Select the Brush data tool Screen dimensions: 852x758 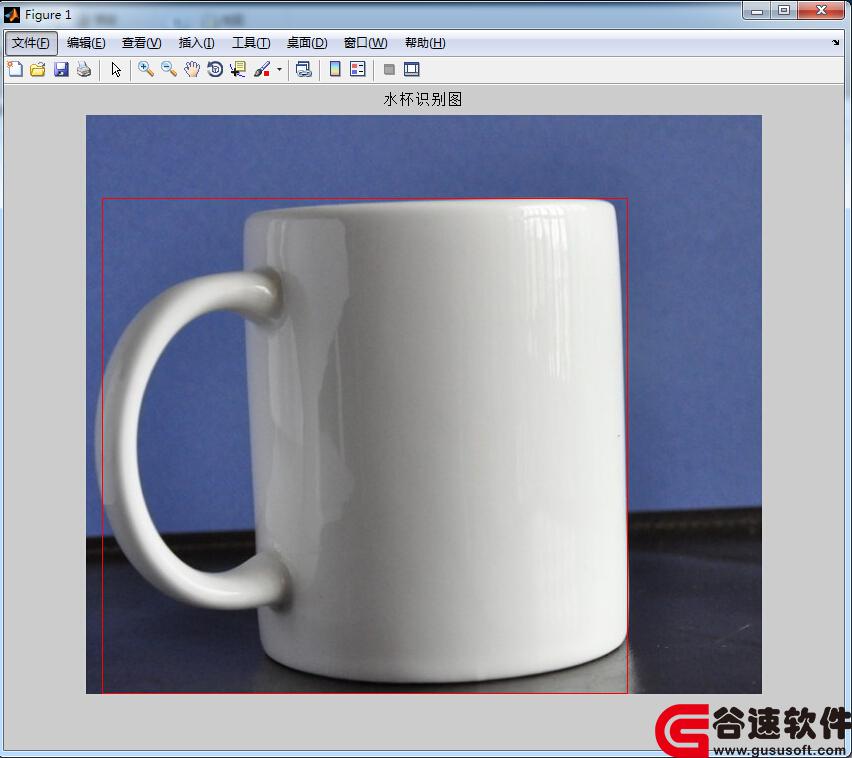coord(262,70)
